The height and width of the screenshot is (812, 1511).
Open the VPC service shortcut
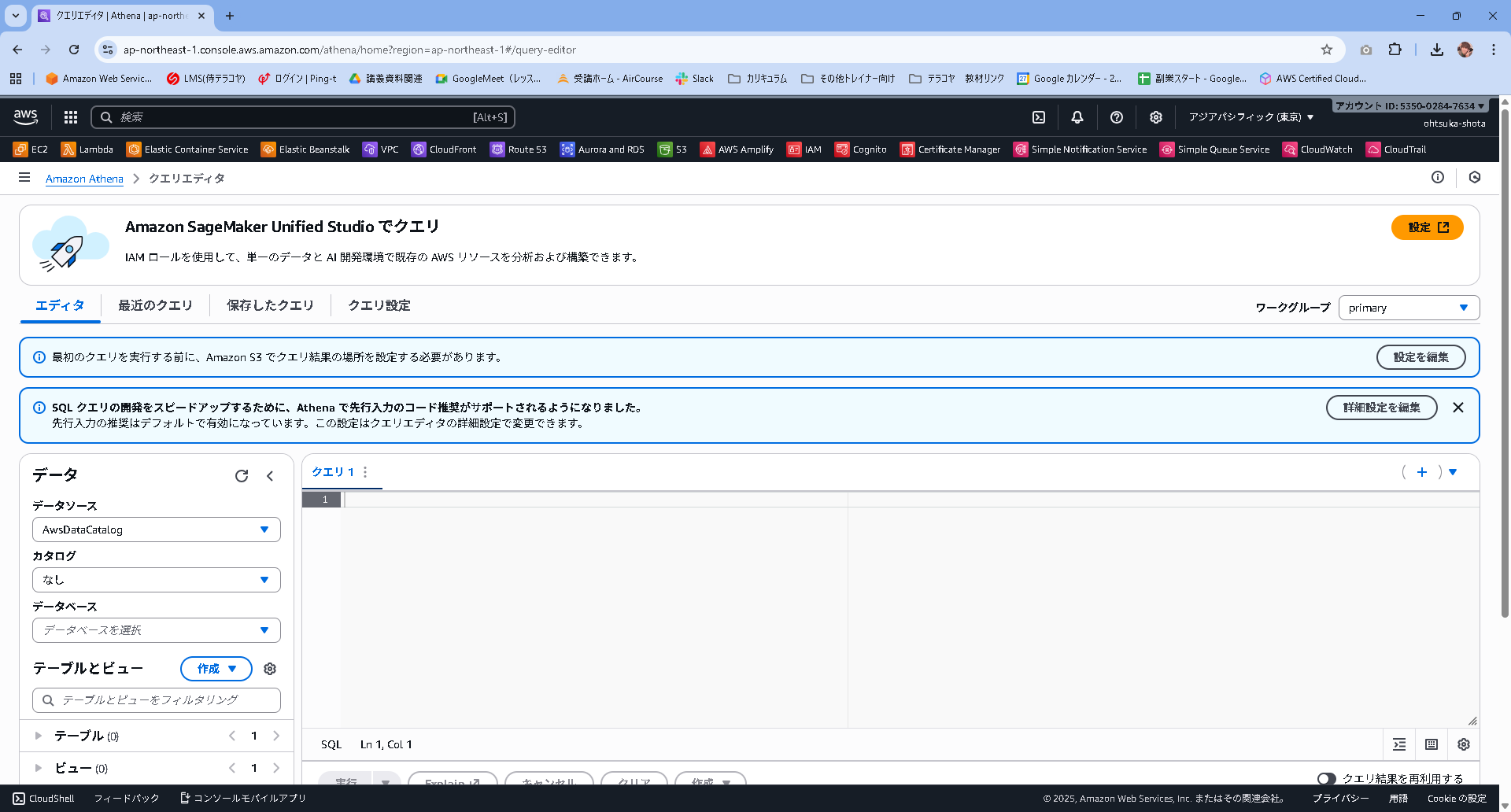pos(381,149)
